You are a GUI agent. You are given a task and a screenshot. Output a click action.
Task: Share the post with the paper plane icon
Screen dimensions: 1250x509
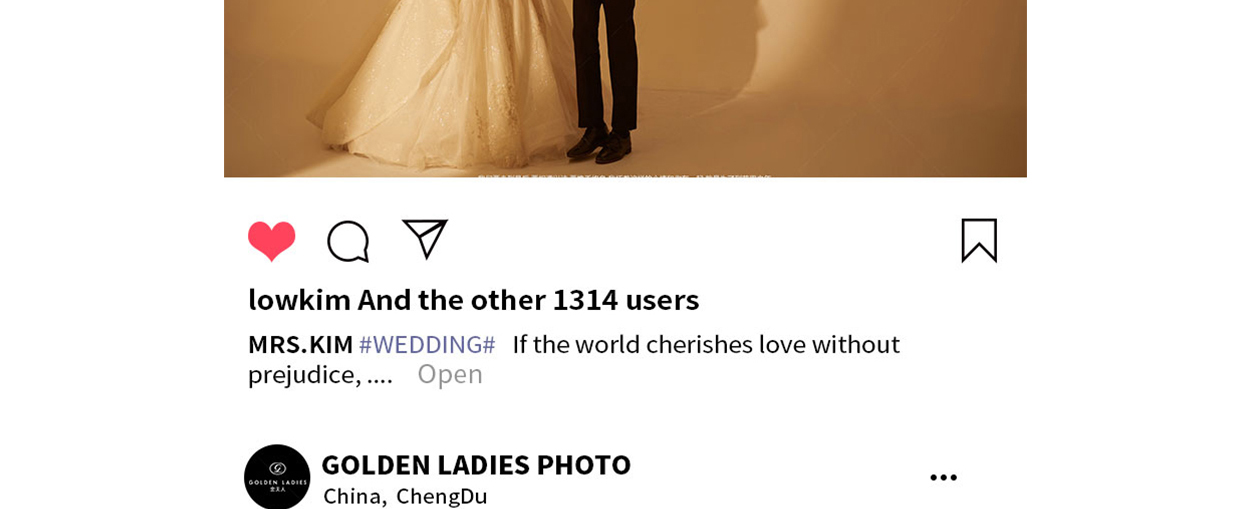coord(424,239)
